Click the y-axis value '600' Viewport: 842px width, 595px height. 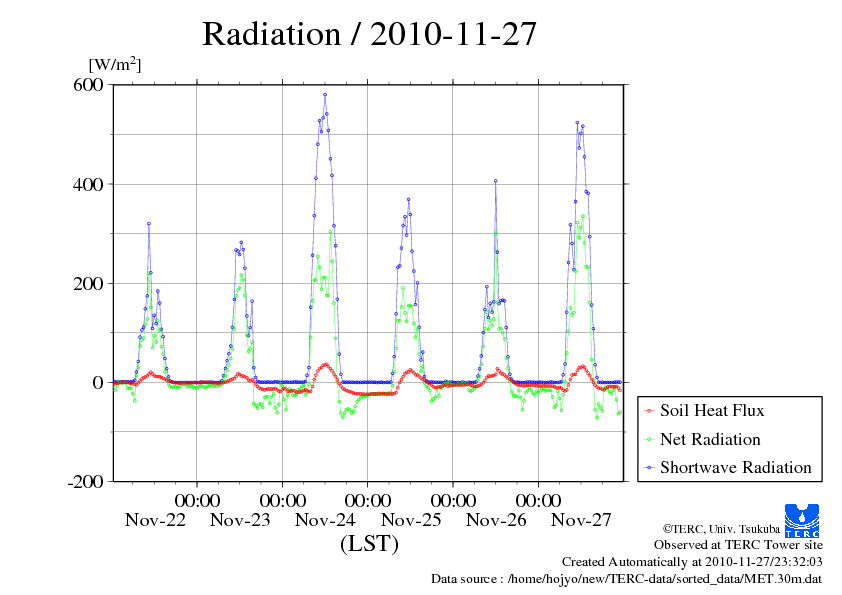coord(88,84)
